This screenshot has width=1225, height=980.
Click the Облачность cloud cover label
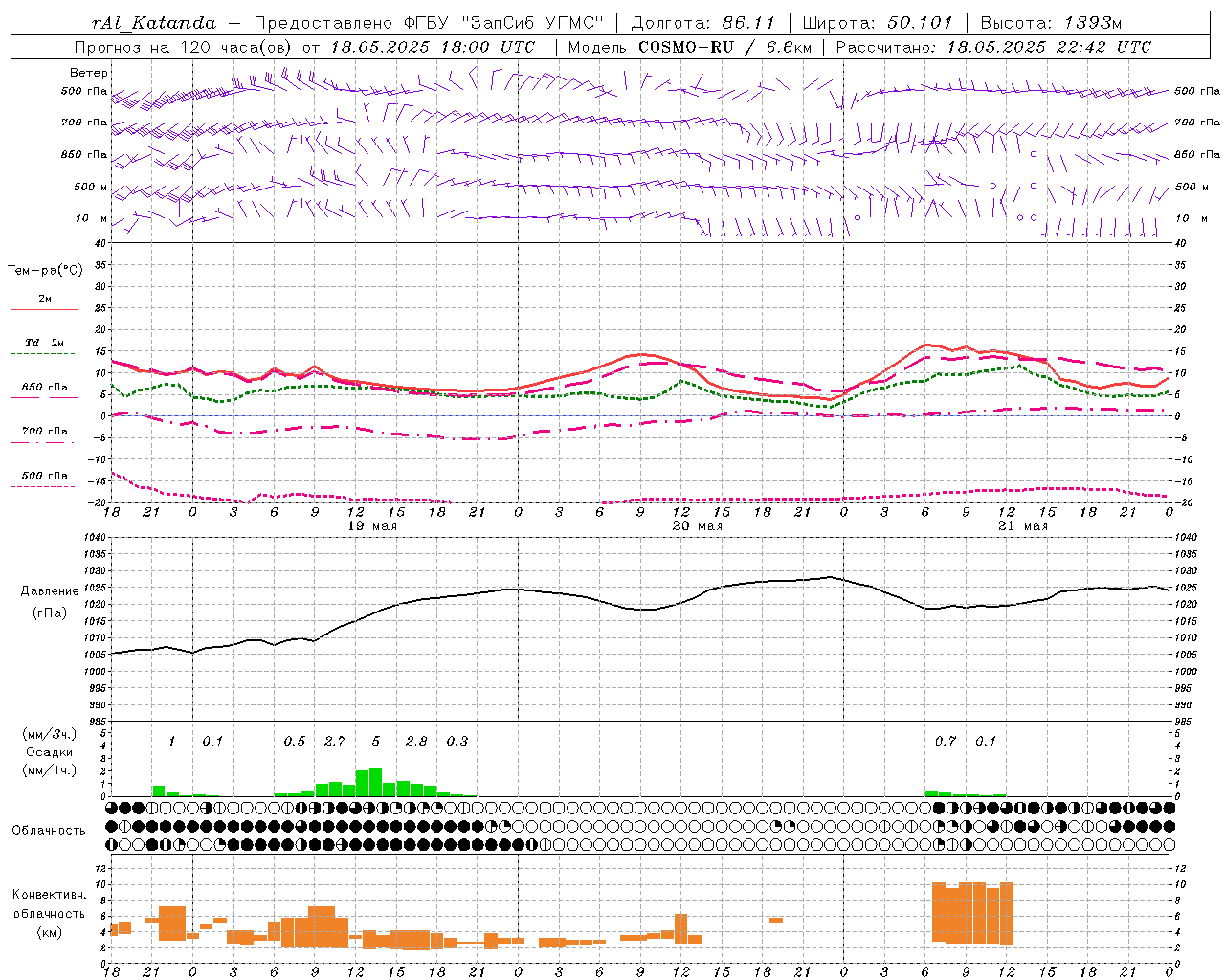point(49,831)
